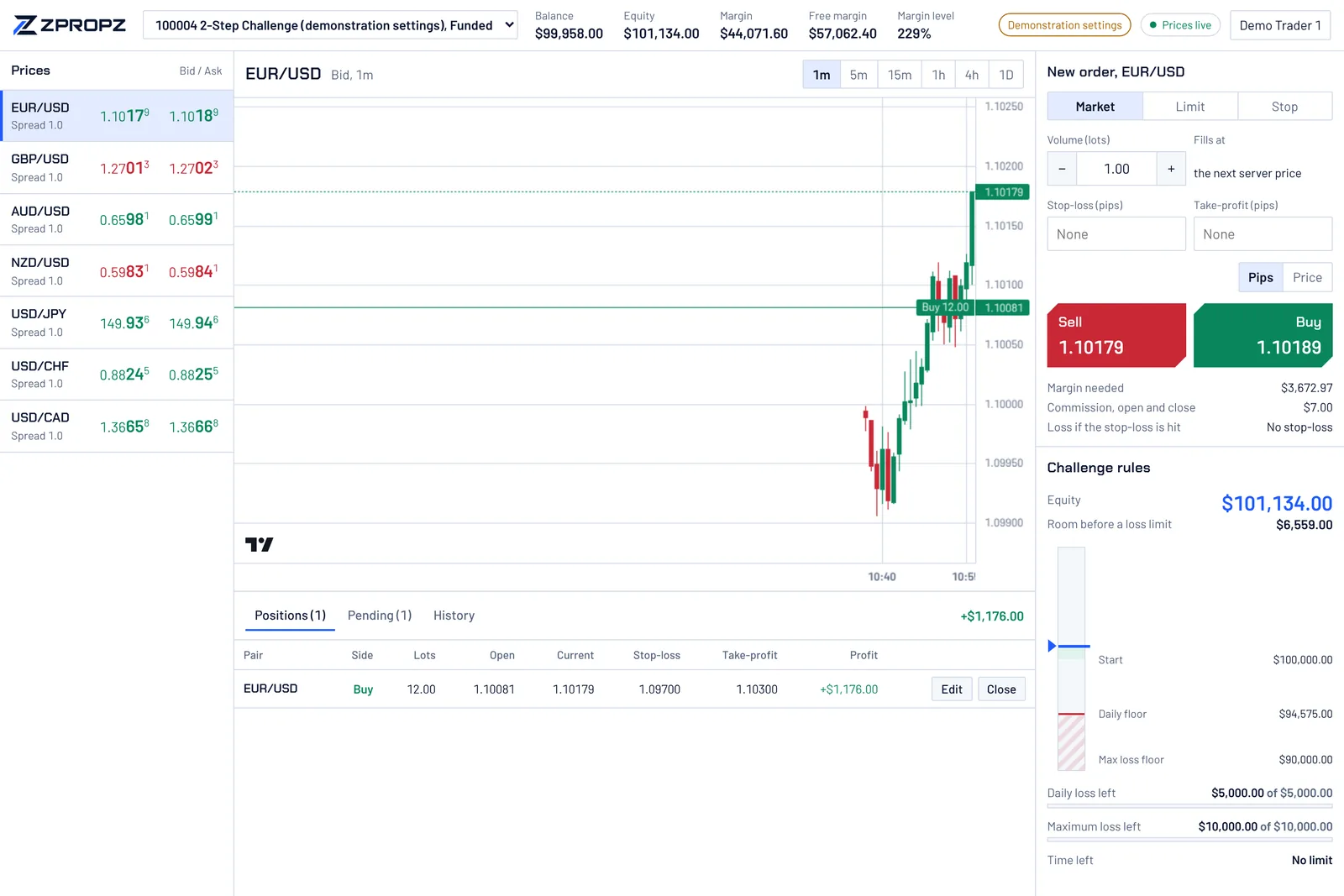Viewport: 1344px width, 896px height.
Task: Select EUR/USD in prices list
Action: (x=117, y=116)
